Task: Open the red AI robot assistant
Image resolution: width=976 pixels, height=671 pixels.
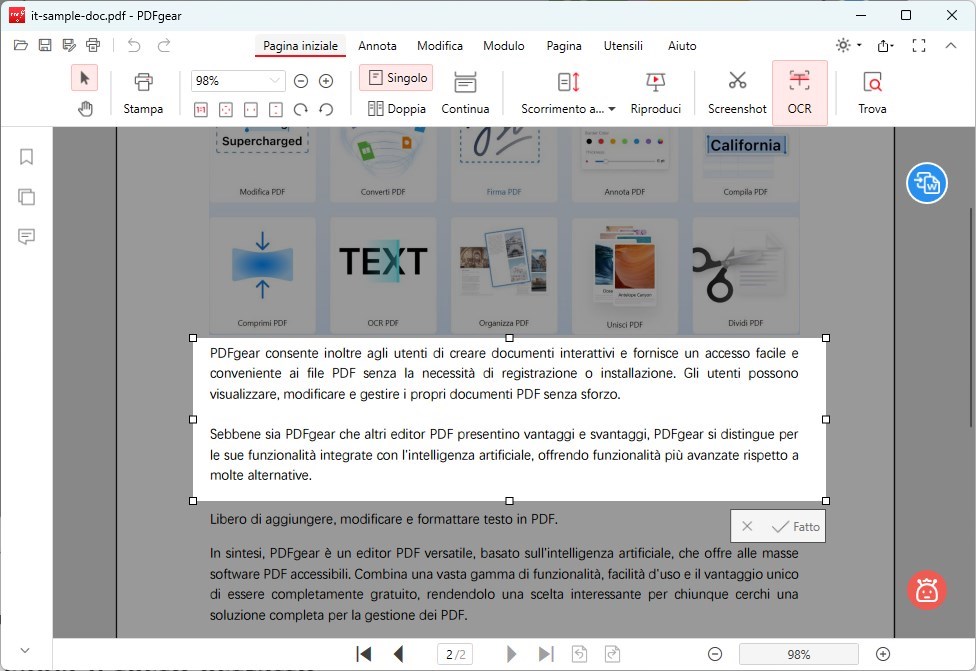Action: [x=926, y=590]
